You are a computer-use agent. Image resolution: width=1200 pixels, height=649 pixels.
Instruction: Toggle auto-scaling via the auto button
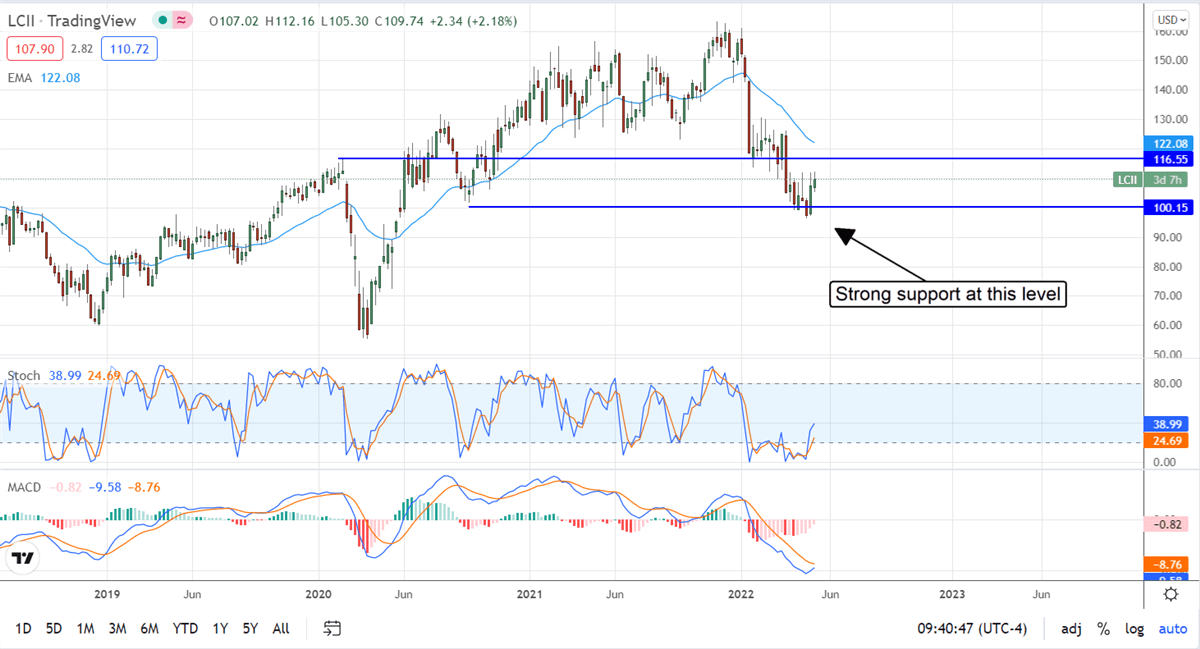[1172, 628]
